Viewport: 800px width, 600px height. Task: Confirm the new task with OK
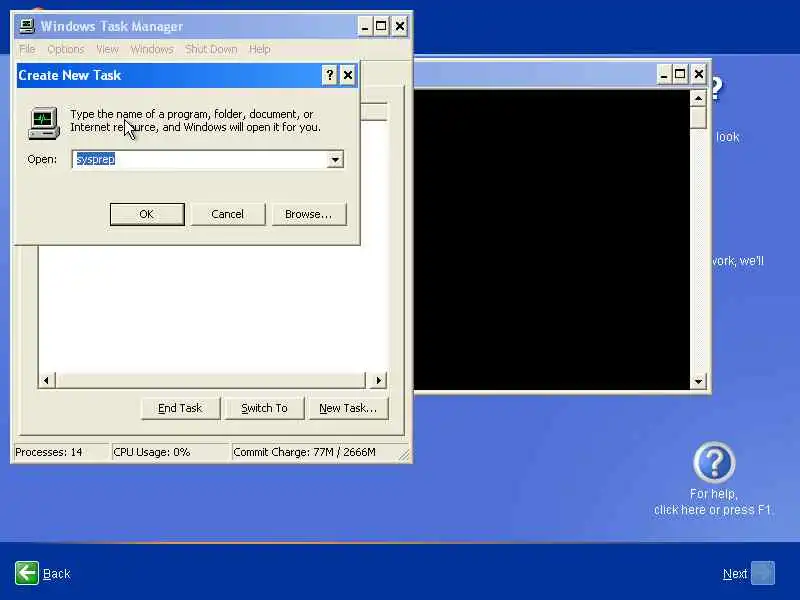click(147, 214)
